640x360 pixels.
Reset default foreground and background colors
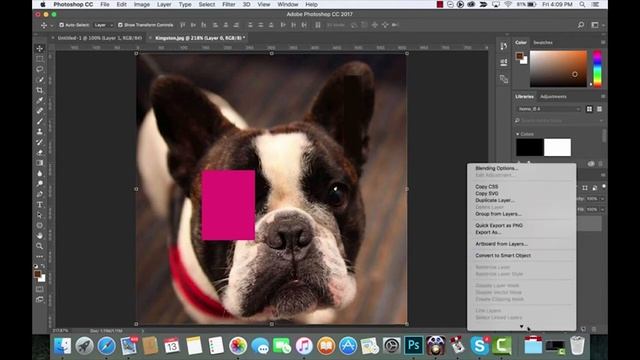coord(36,266)
